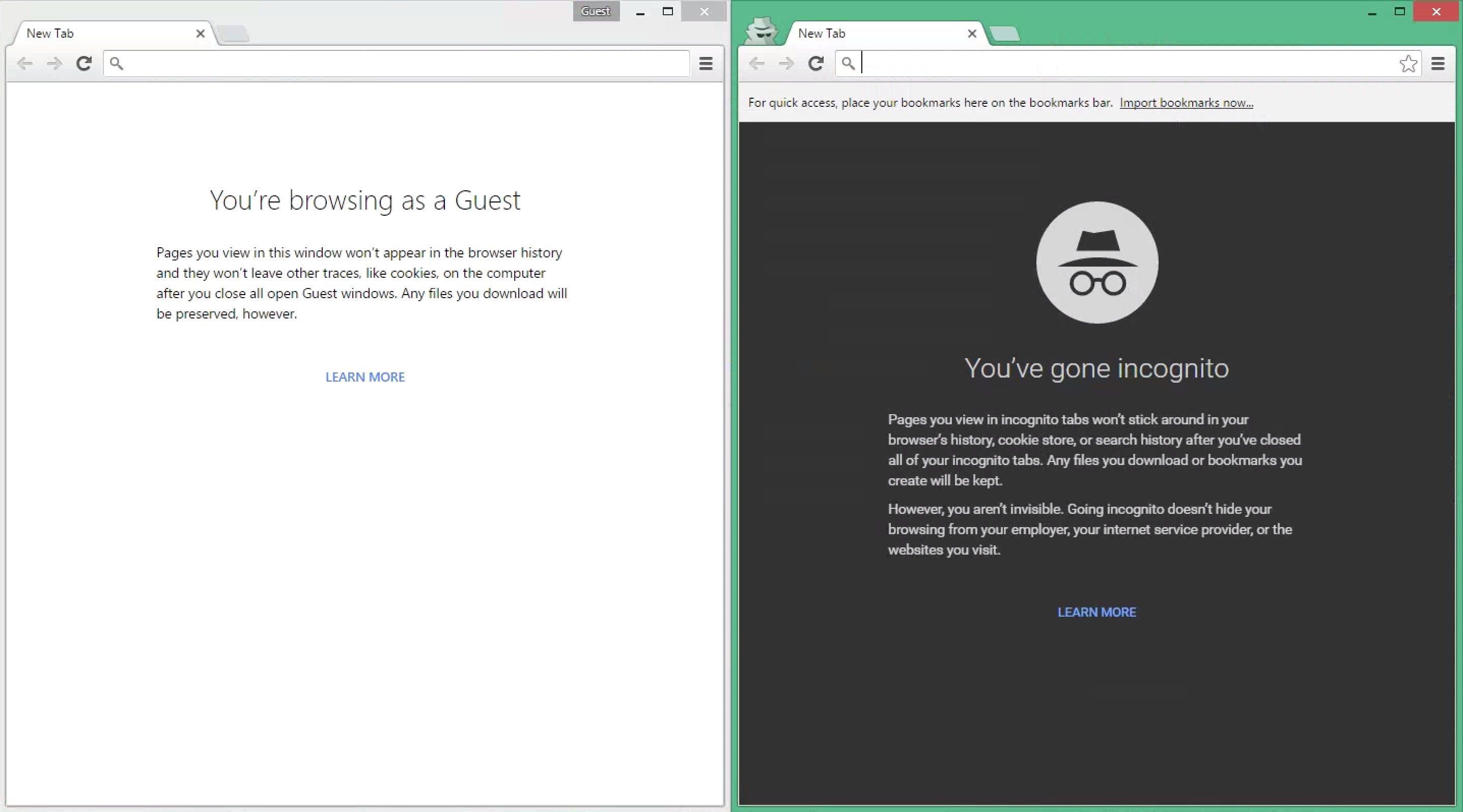Open a new tab in the Guest window

234,34
